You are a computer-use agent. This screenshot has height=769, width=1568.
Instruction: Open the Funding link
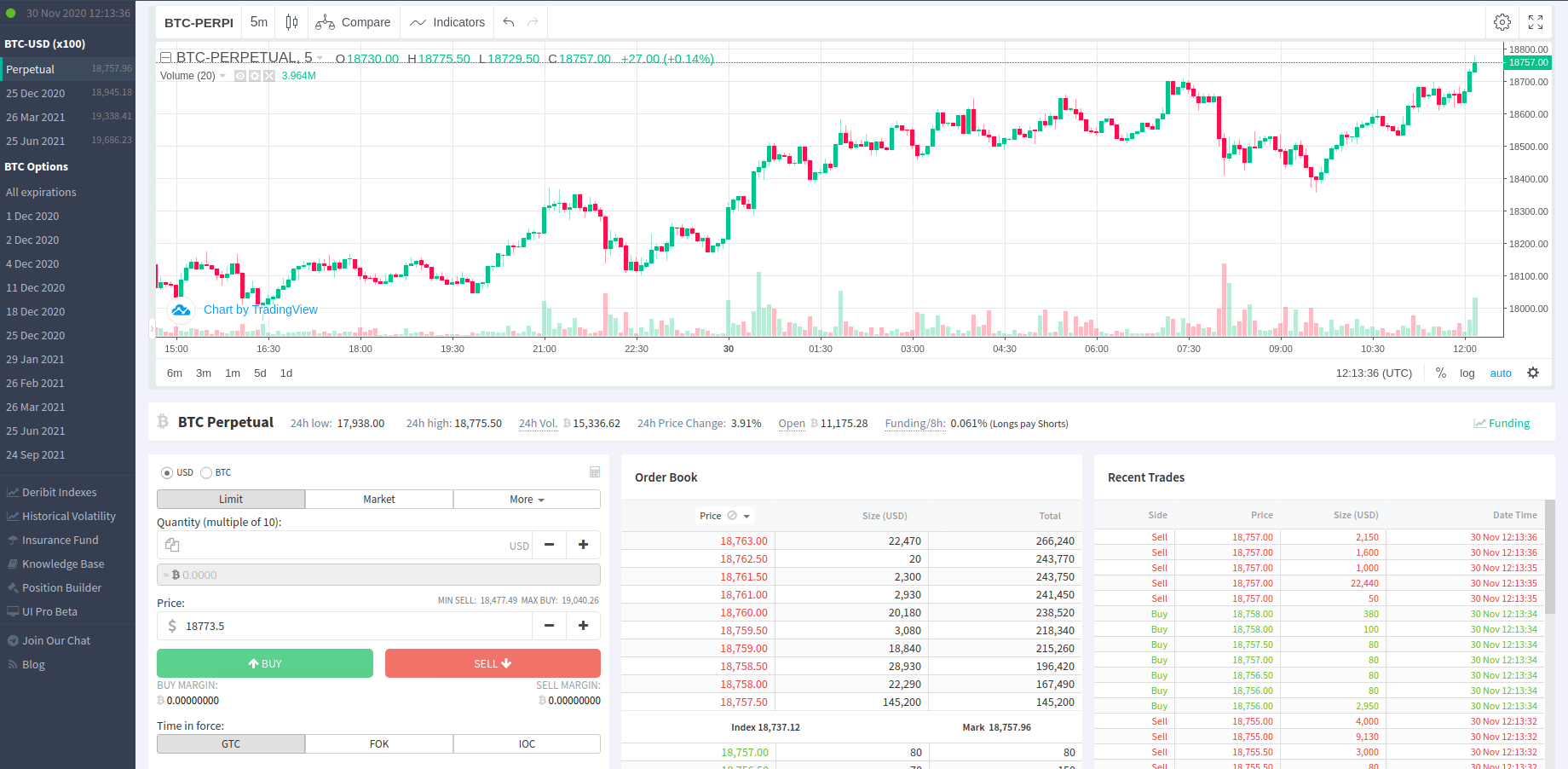tap(1508, 424)
